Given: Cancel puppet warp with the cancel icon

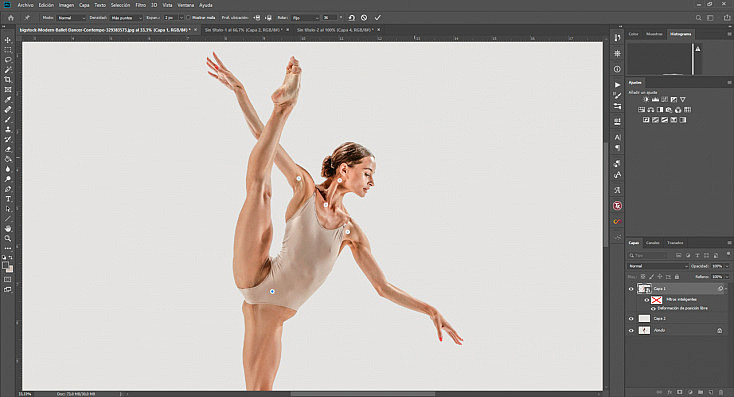Looking at the screenshot, I should (x=364, y=18).
